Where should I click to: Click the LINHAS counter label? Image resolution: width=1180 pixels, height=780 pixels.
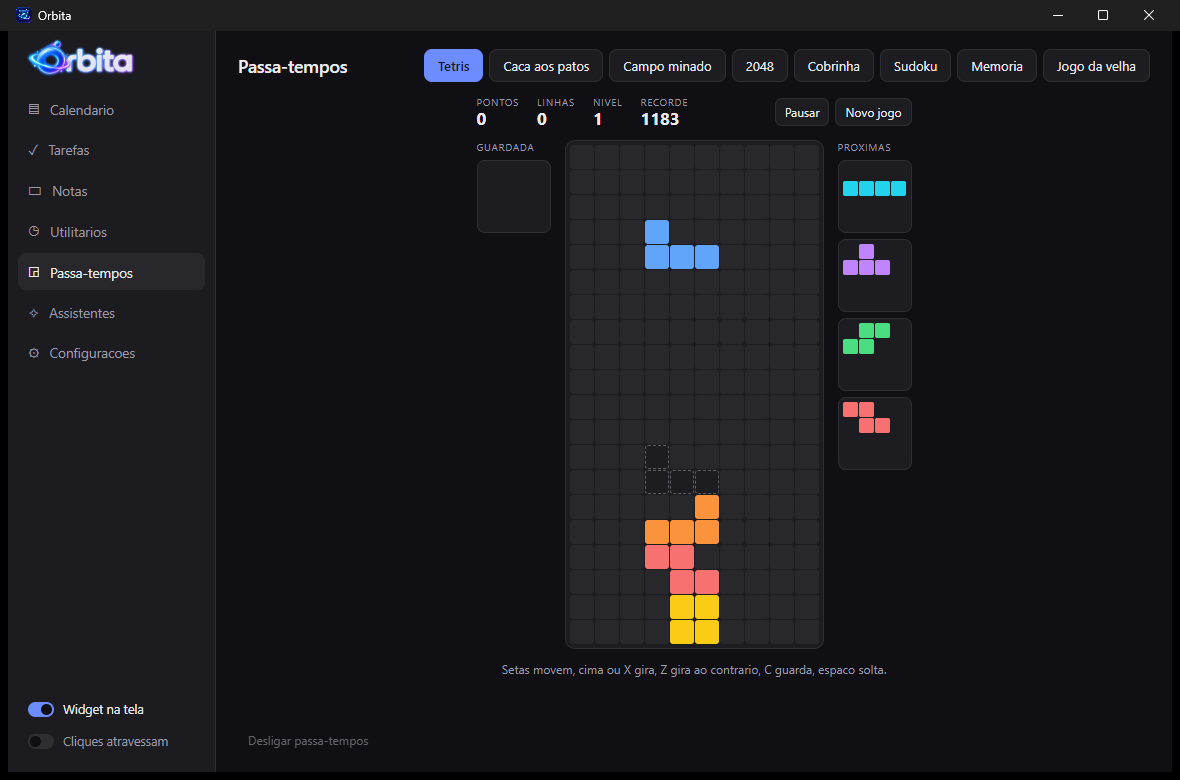click(555, 102)
